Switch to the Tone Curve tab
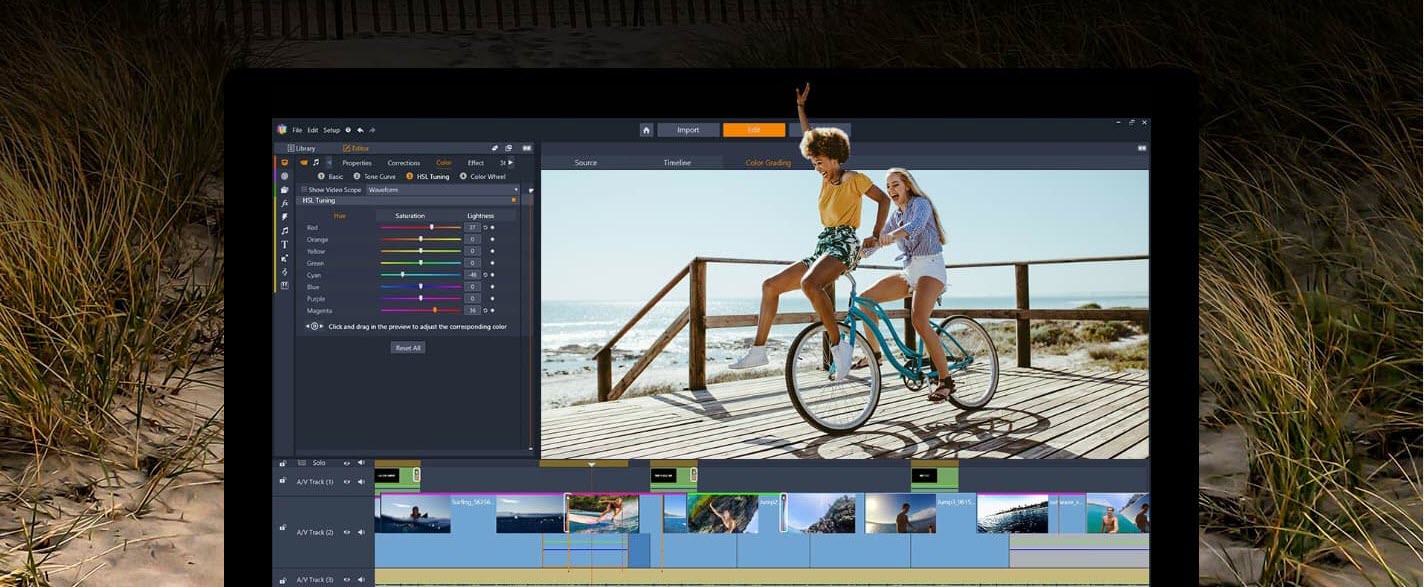The width and height of the screenshot is (1424, 587). (379, 177)
